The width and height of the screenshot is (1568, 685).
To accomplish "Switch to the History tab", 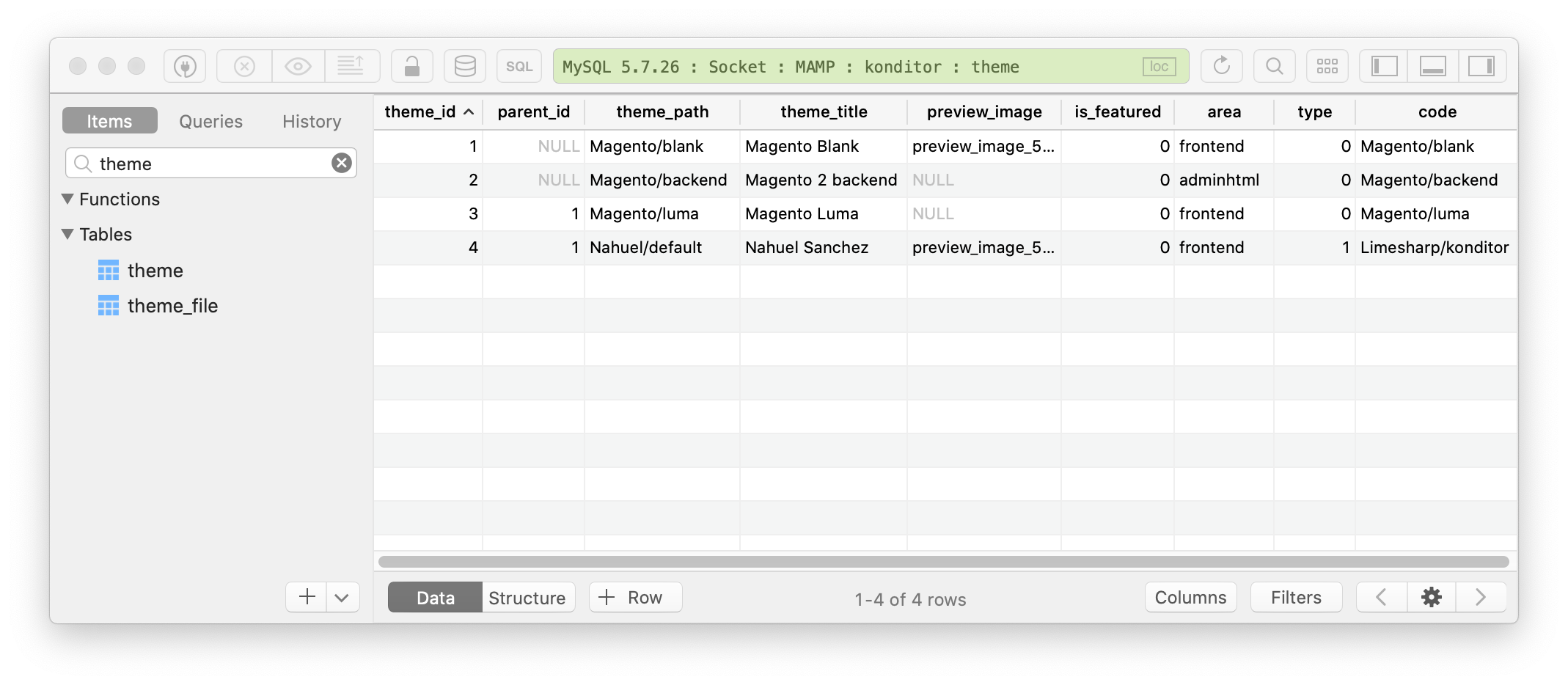I will click(312, 121).
